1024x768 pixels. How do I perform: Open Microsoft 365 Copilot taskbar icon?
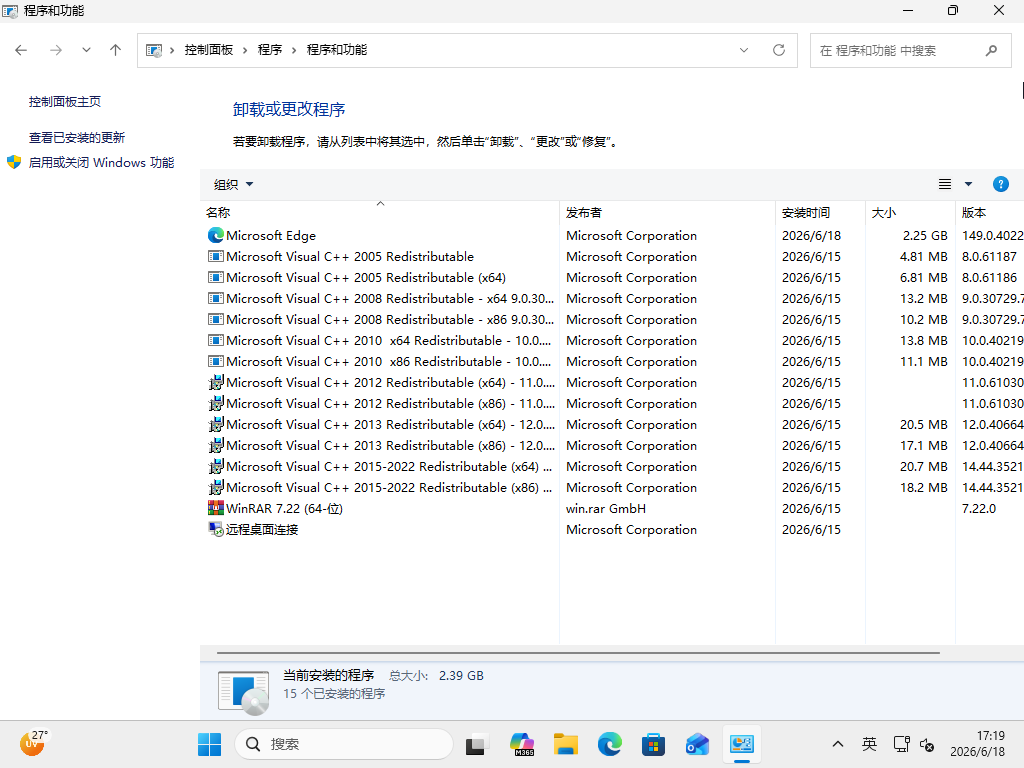pos(522,744)
